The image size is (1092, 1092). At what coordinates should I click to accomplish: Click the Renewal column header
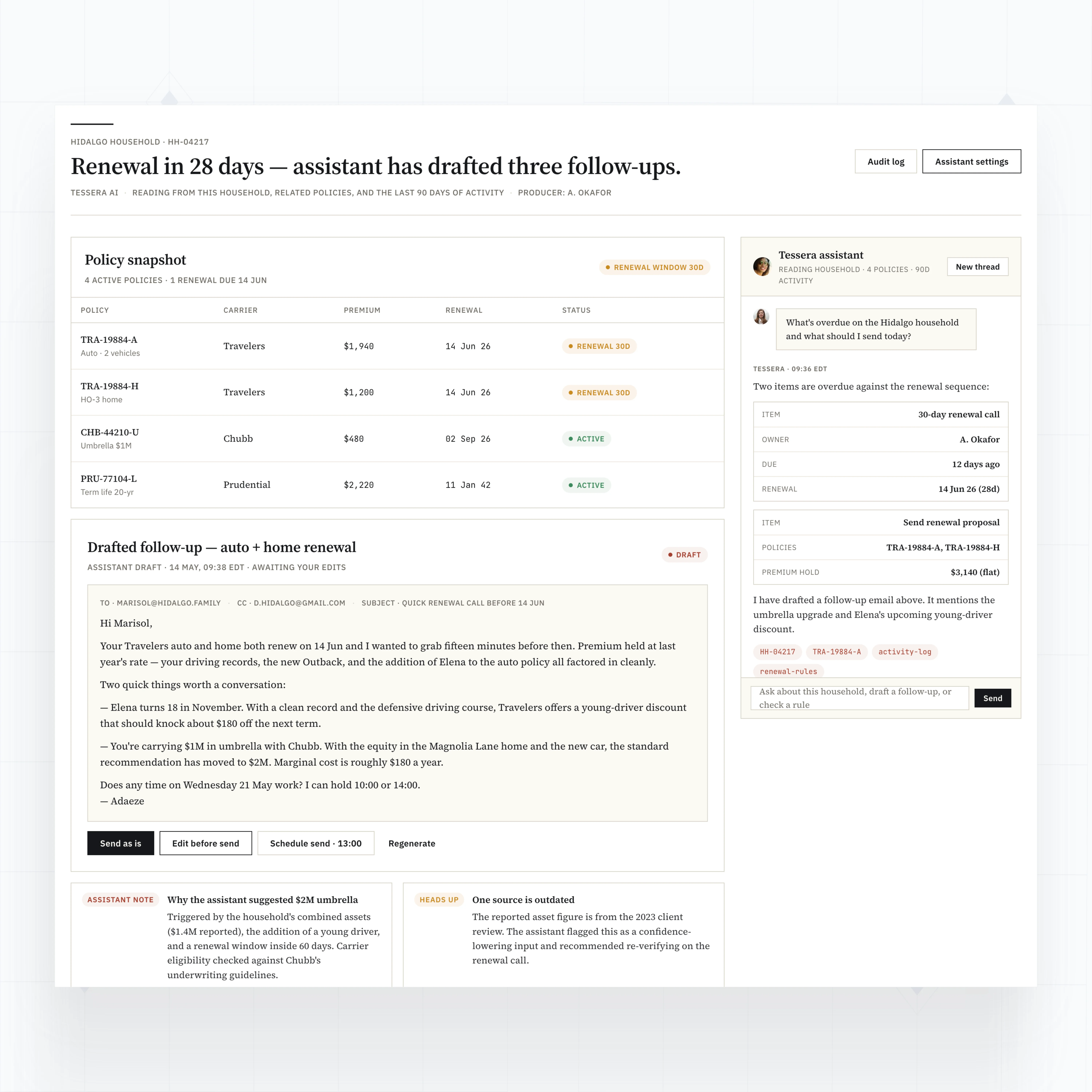[464, 310]
